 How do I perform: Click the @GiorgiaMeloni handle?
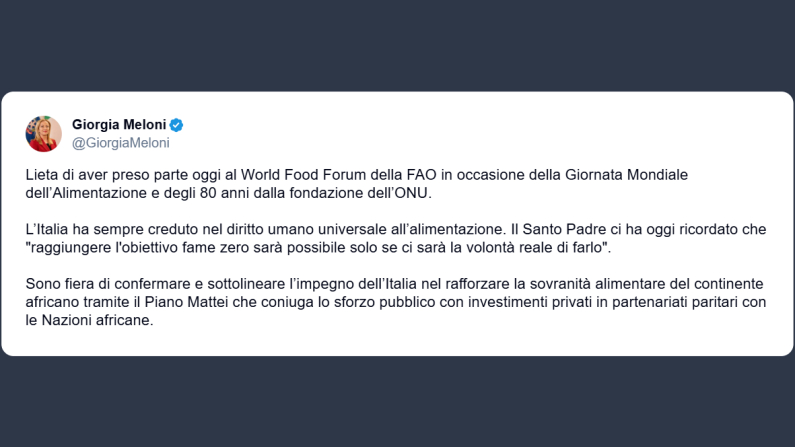point(120,143)
